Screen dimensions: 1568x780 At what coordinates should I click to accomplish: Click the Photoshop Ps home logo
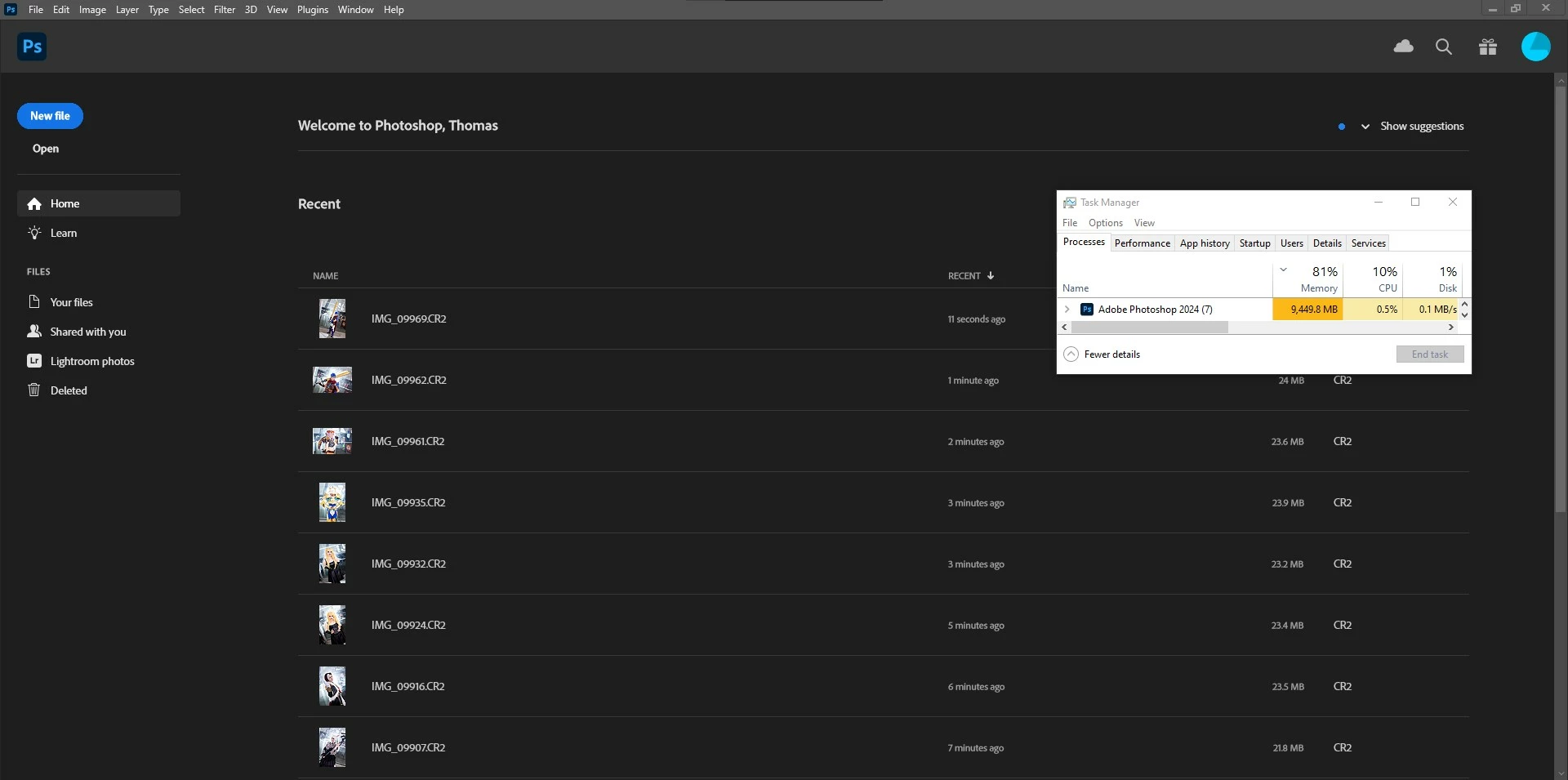[32, 47]
